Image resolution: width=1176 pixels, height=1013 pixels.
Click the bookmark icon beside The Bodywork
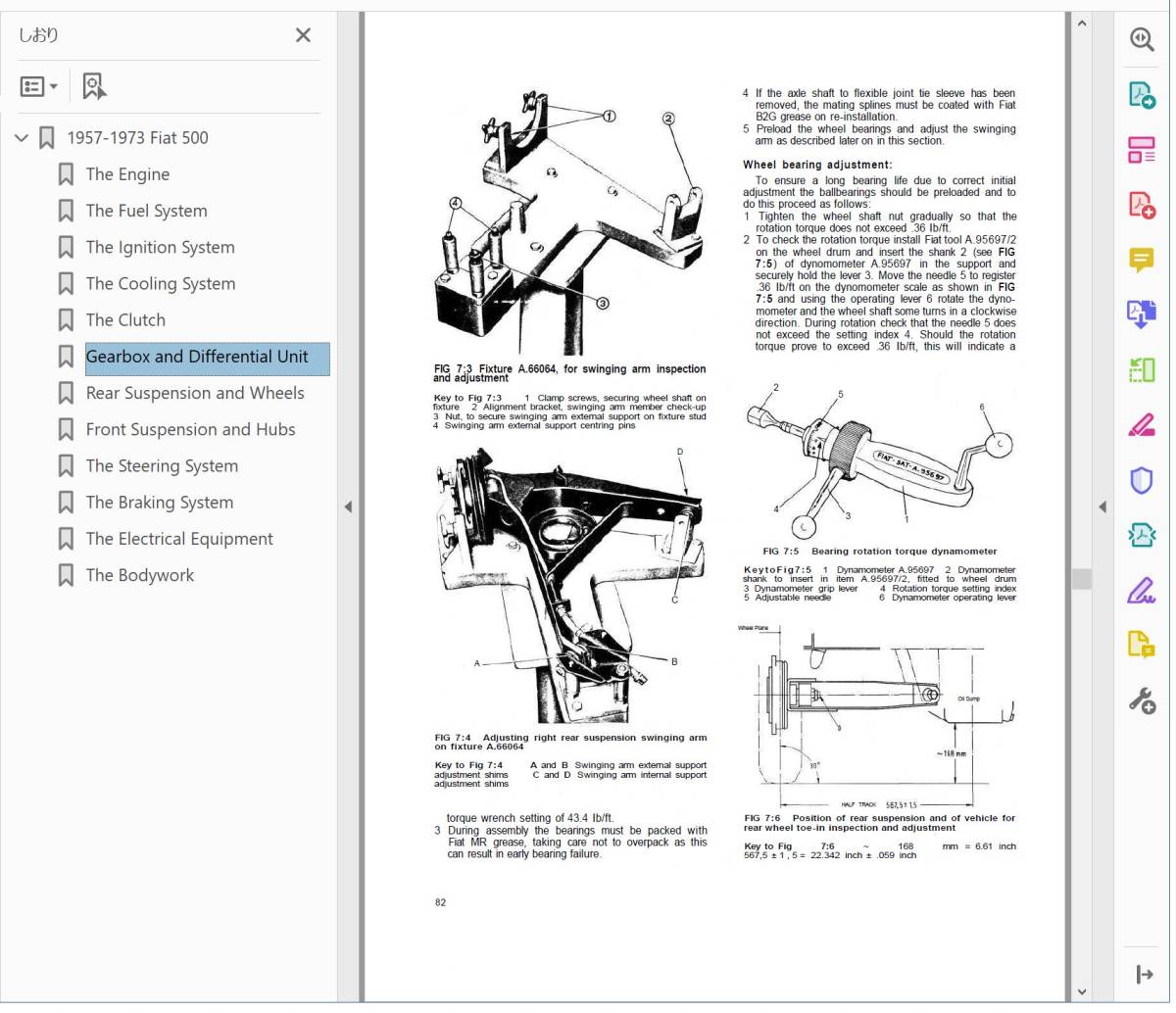click(x=66, y=575)
